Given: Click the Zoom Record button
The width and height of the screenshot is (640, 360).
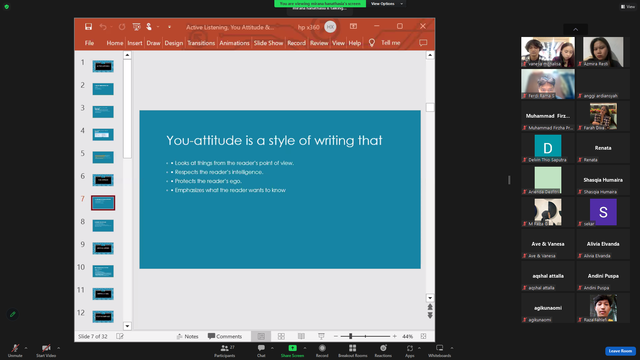Looking at the screenshot, I should pos(322,350).
